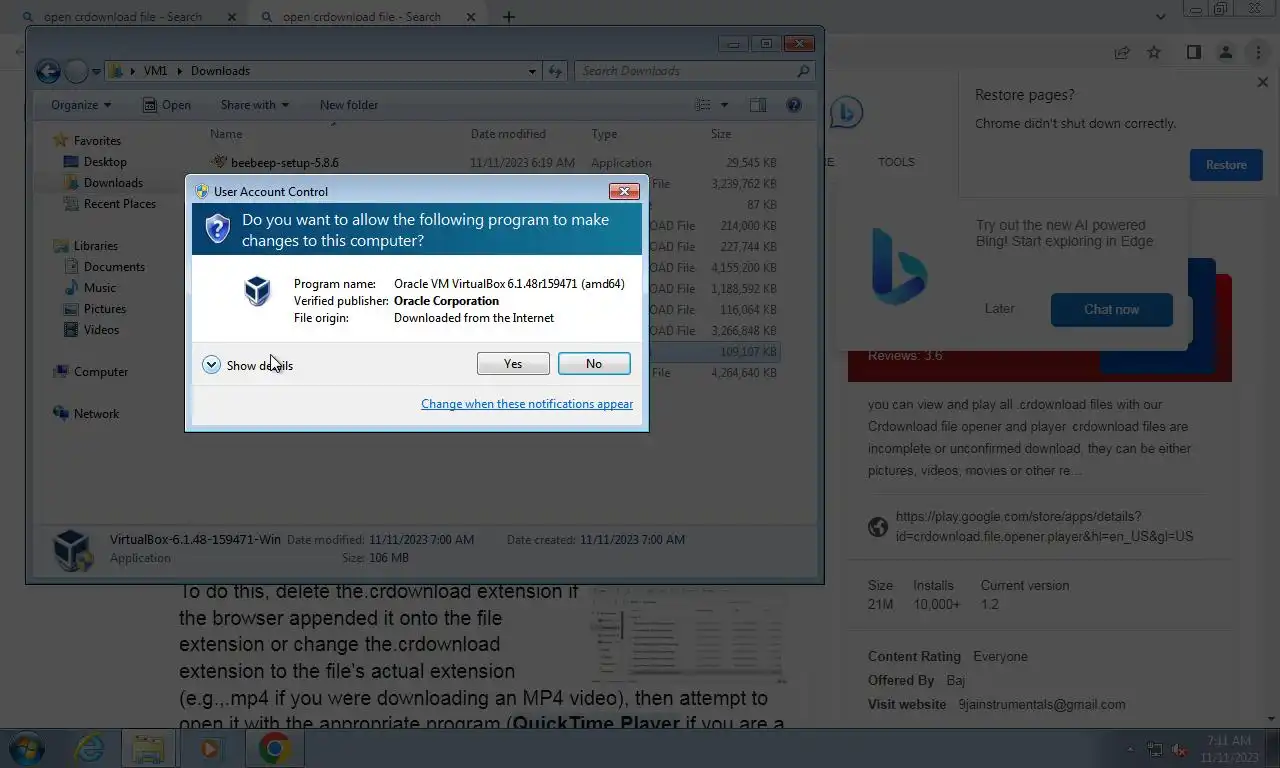The height and width of the screenshot is (768, 1280).
Task: Sort files by the Date modified column
Action: 508,134
